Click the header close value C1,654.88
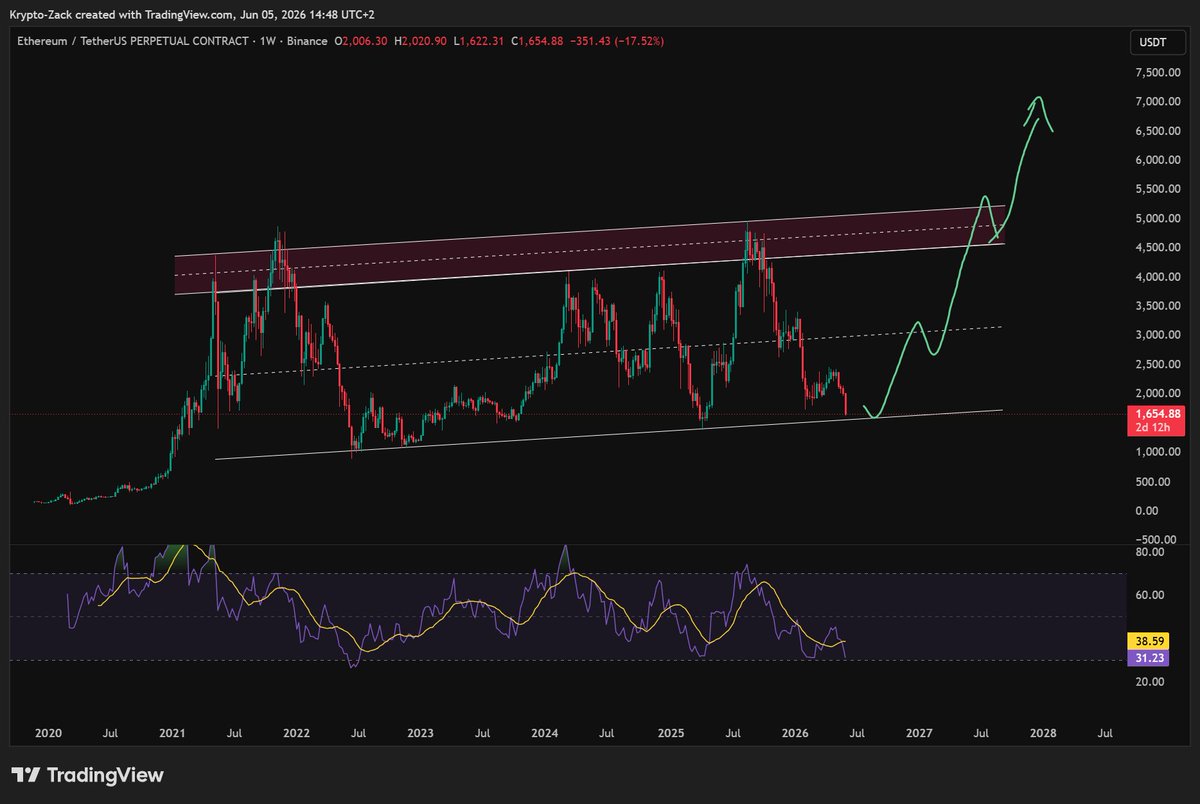 point(537,41)
